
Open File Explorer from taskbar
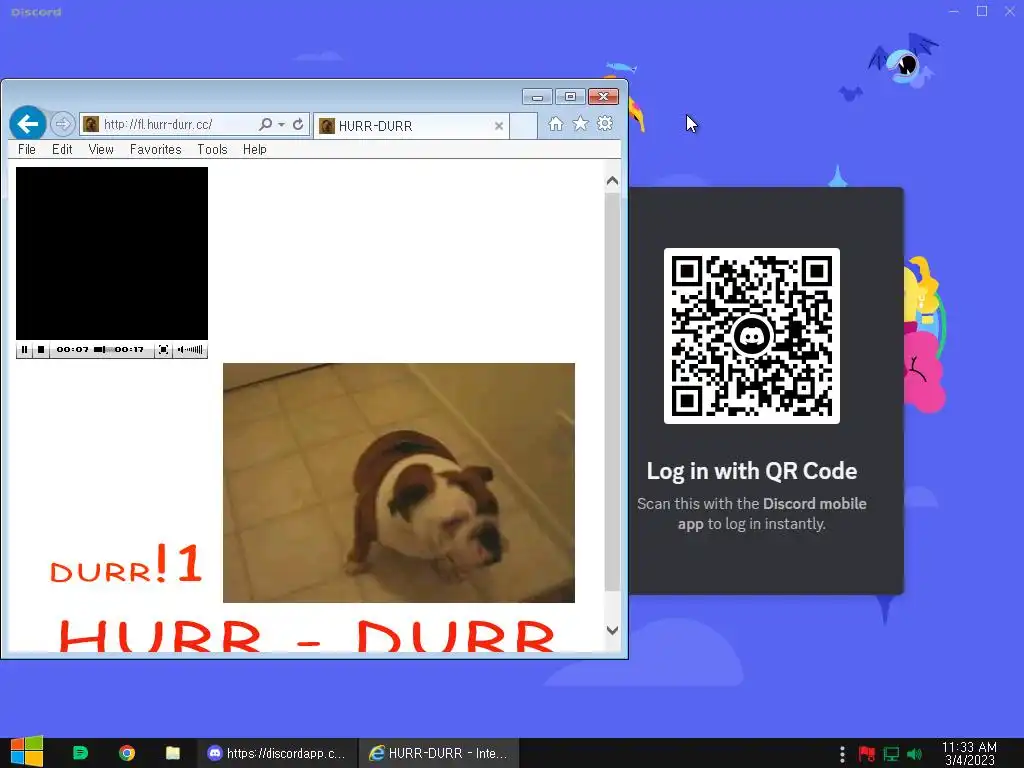(x=173, y=753)
